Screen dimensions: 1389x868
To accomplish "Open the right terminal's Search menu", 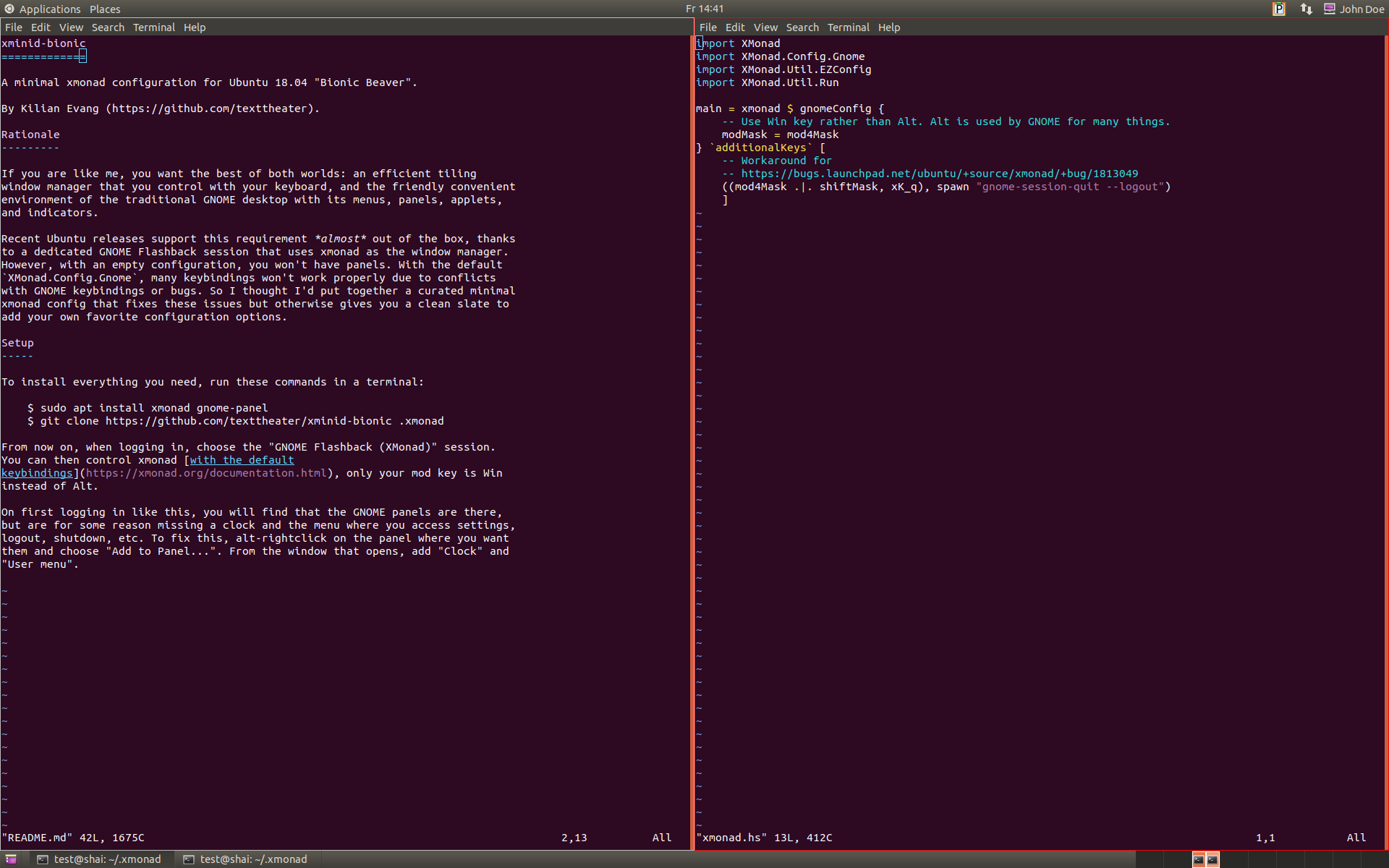I will [x=802, y=27].
